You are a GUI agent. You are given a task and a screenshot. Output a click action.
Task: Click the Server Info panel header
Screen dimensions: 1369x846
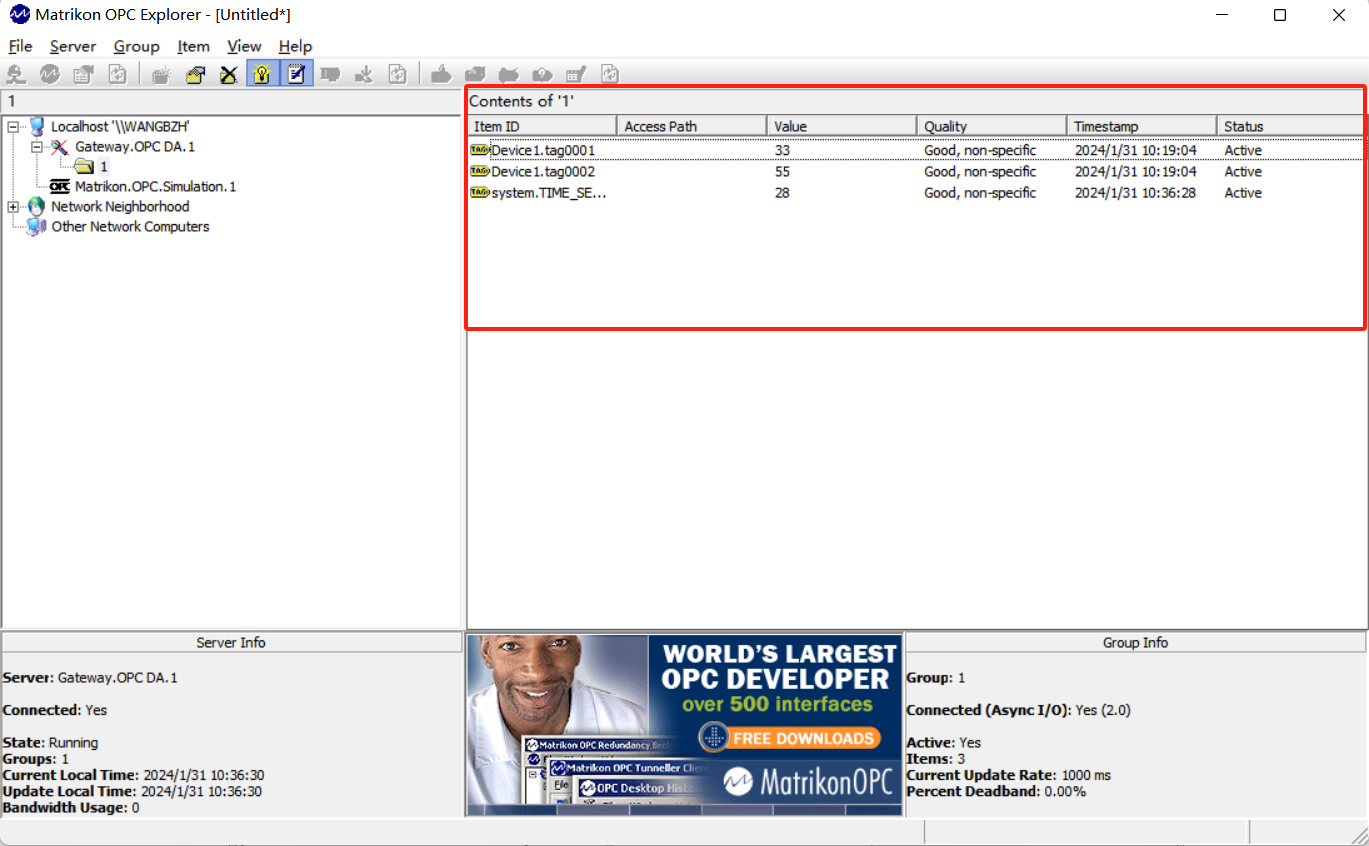point(231,642)
